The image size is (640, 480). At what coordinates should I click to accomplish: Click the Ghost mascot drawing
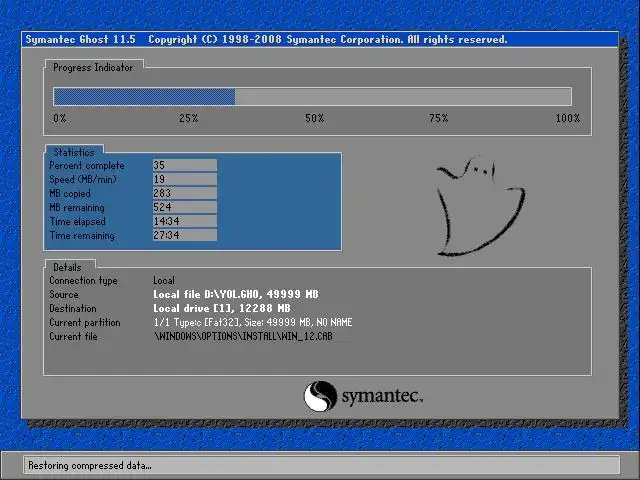pyautogui.click(x=481, y=206)
